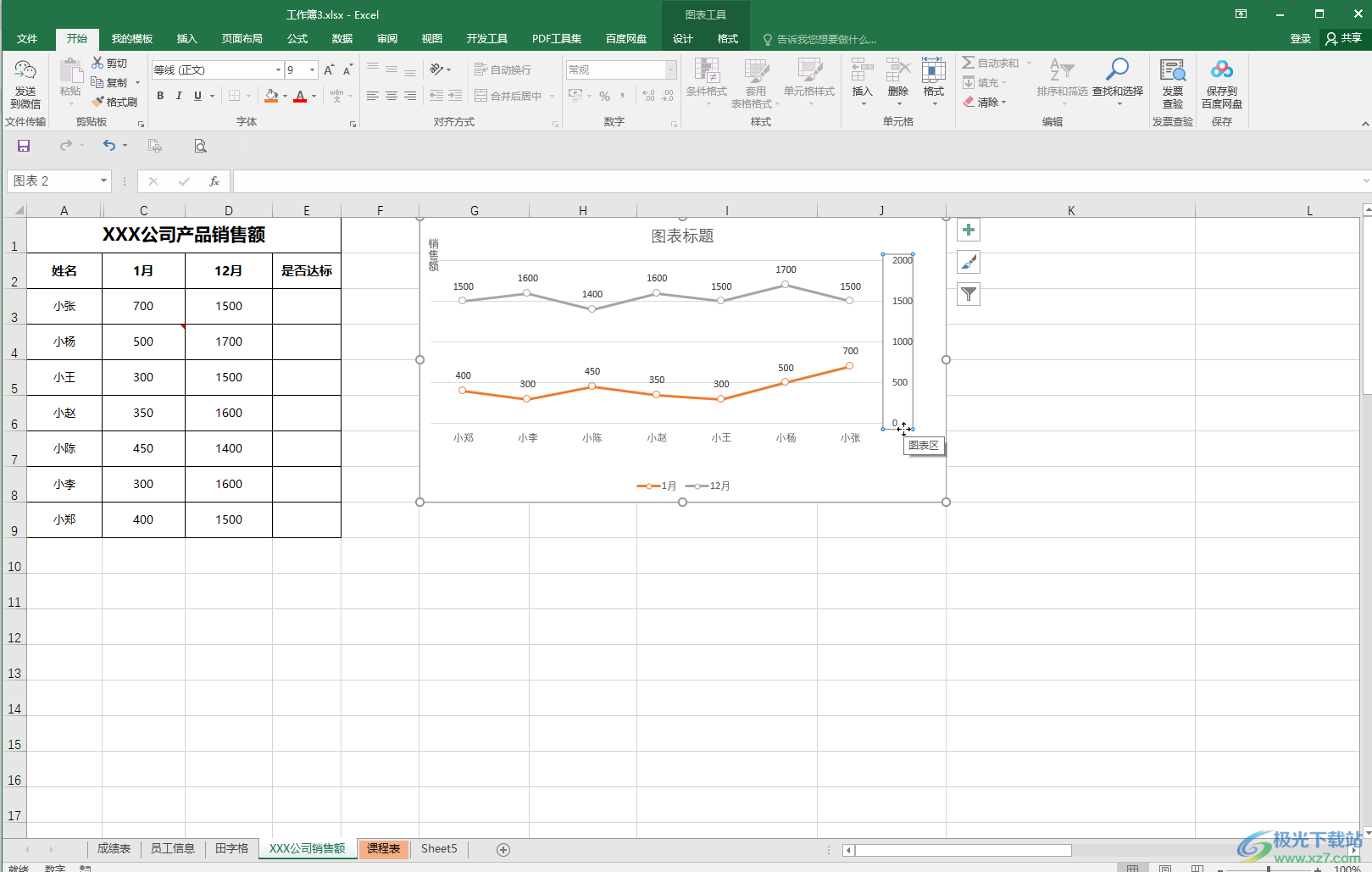Open the 课程表 sheet tab
1372x872 pixels.
(384, 848)
